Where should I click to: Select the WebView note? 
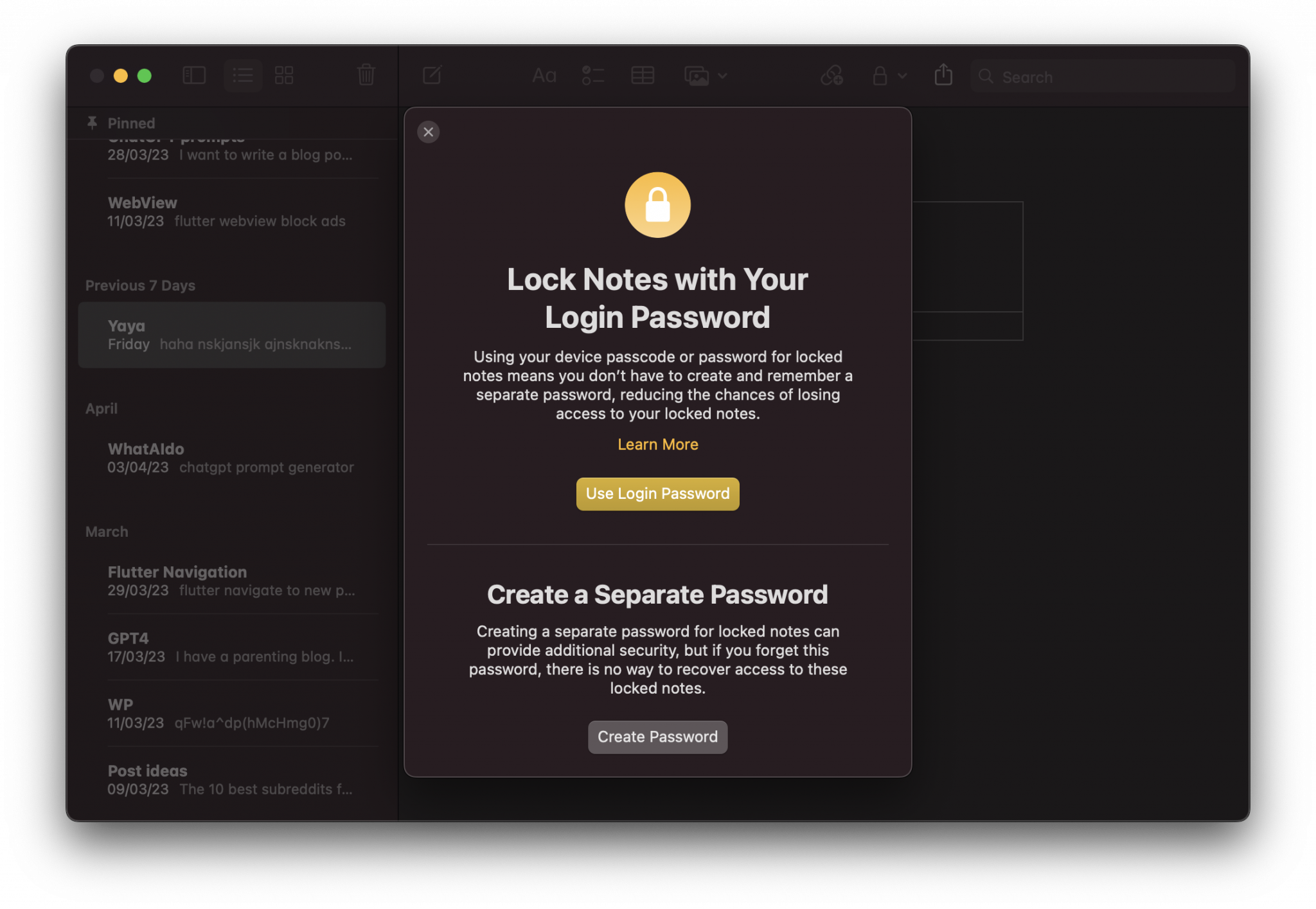point(232,212)
